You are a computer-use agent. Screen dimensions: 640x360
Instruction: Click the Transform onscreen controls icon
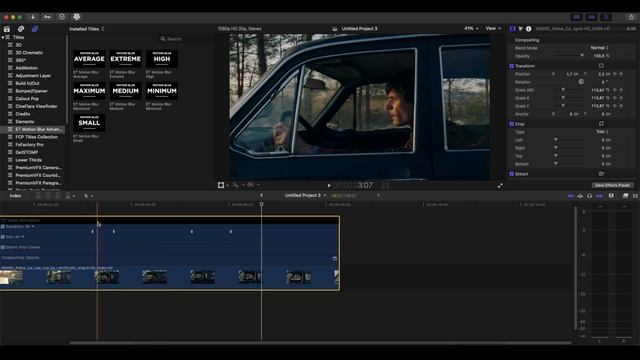(601, 66)
